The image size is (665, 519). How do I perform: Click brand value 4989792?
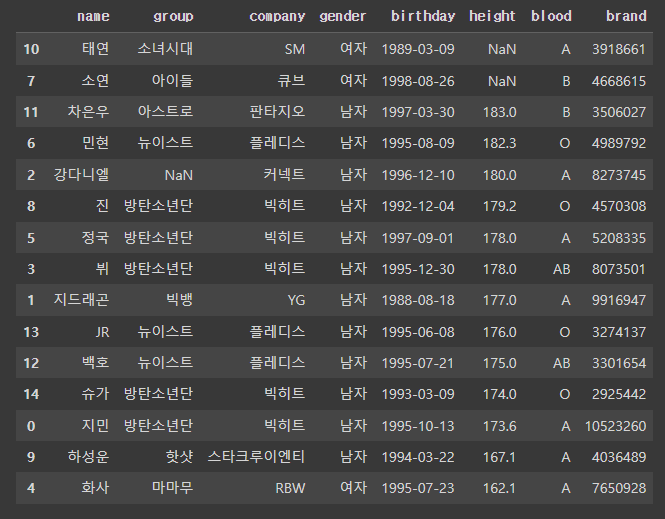click(619, 143)
